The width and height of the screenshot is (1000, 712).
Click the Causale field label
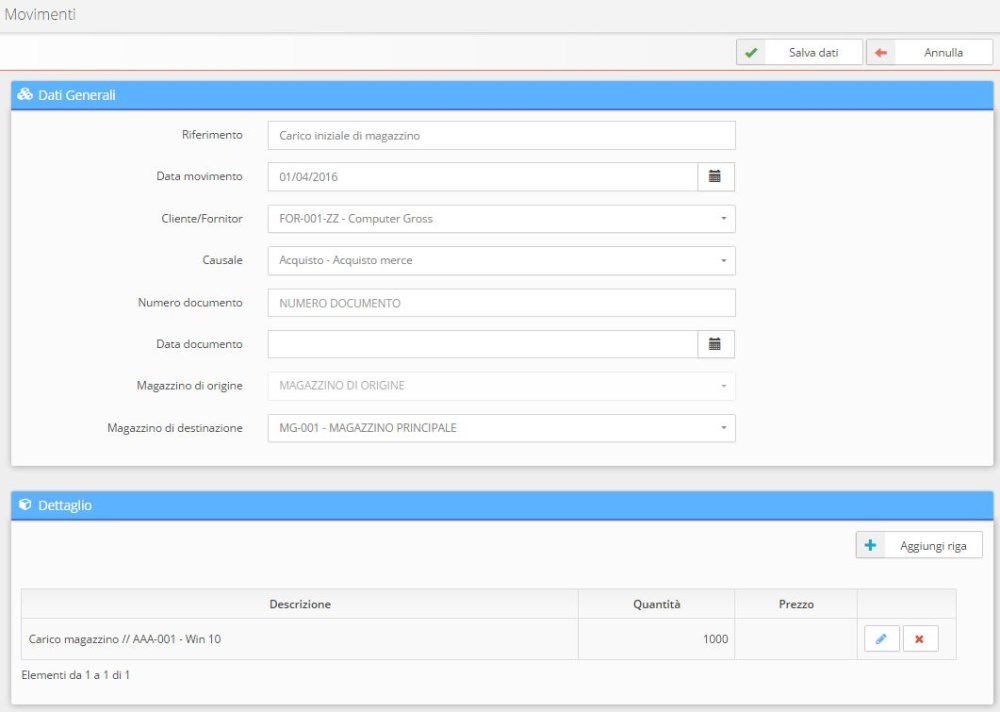(x=222, y=260)
